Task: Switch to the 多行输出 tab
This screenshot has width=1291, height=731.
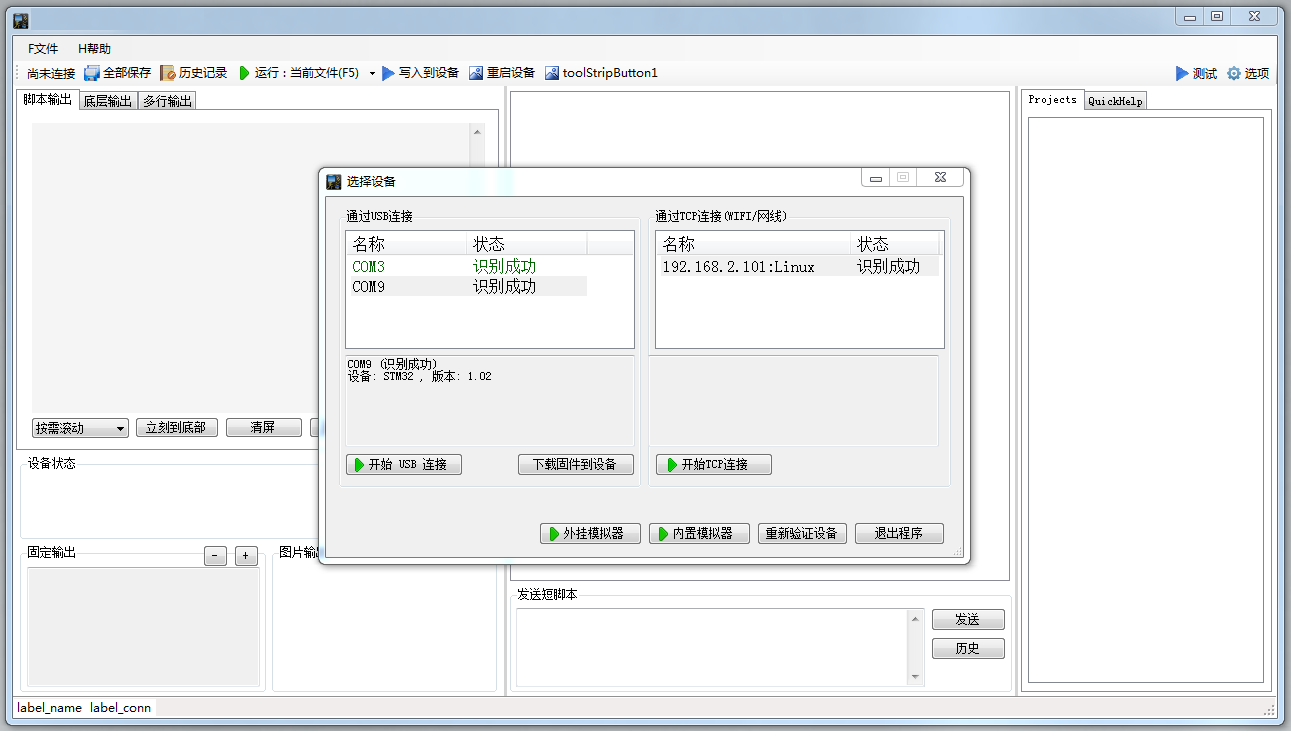Action: (167, 101)
